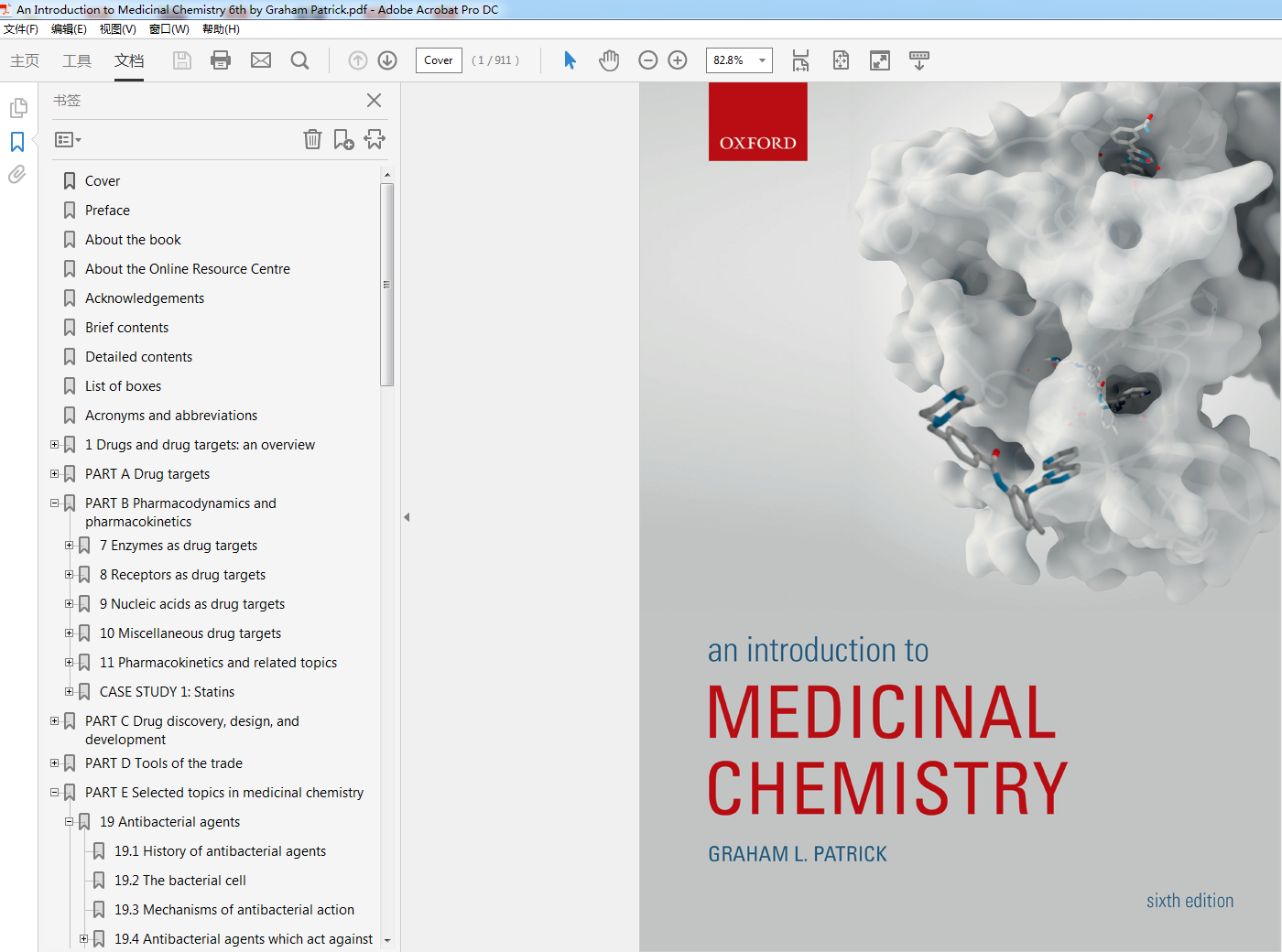Expand PART C Drug discovery section
Image resolution: width=1282 pixels, height=952 pixels.
54,721
